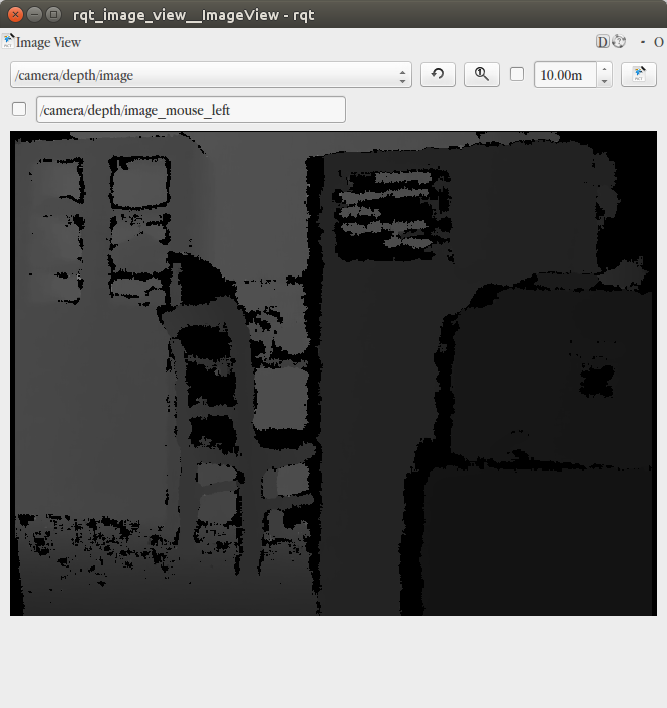Close the rqt window
Viewport: 667px width, 708px height.
point(15,14)
